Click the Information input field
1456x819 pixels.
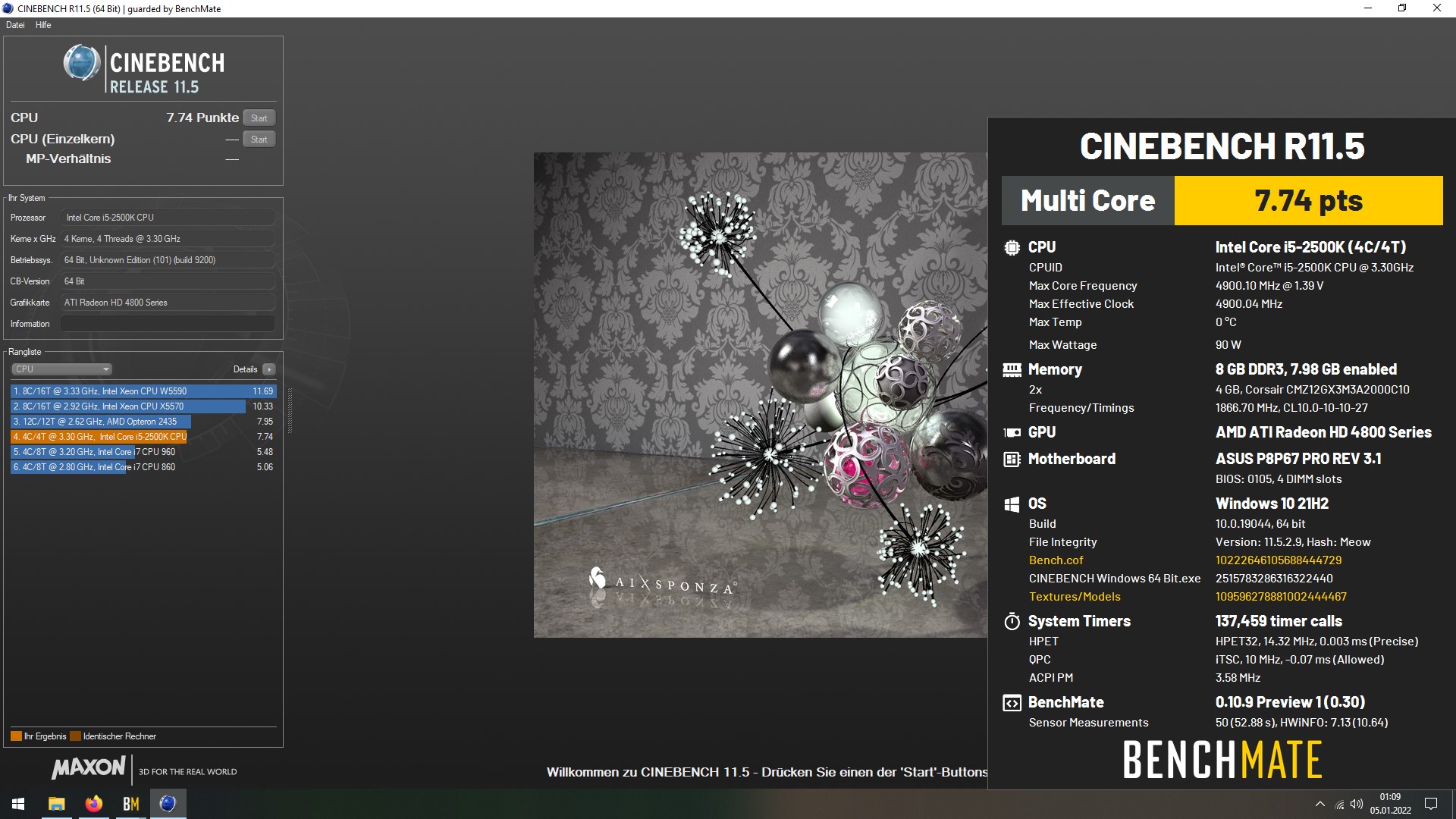pyautogui.click(x=168, y=324)
